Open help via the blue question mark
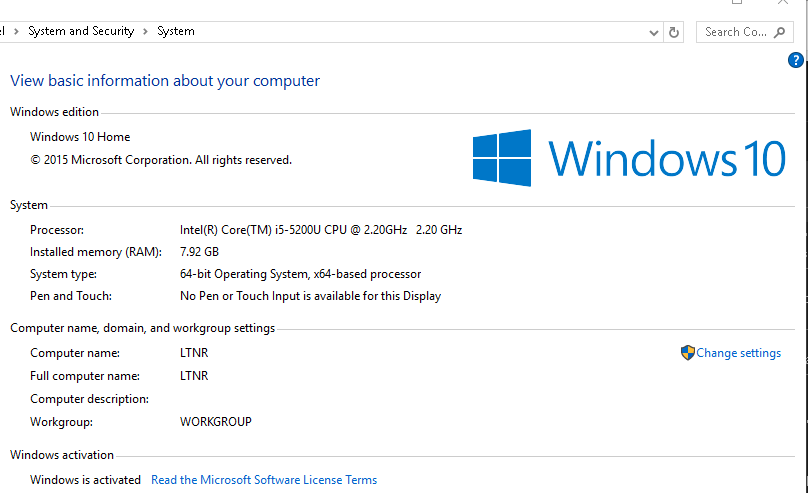This screenshot has width=808, height=493. click(796, 61)
